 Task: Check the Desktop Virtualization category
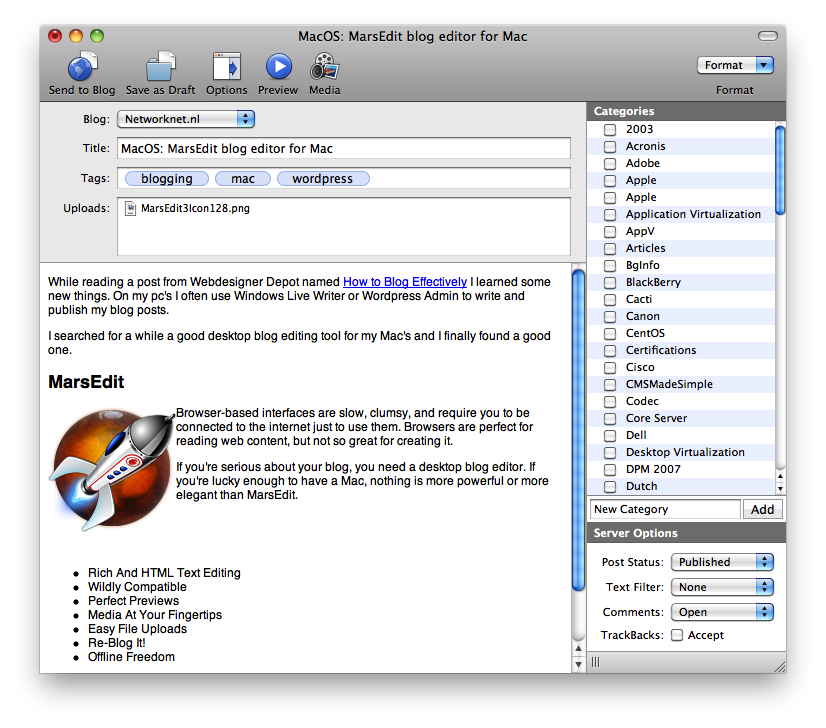click(x=610, y=452)
